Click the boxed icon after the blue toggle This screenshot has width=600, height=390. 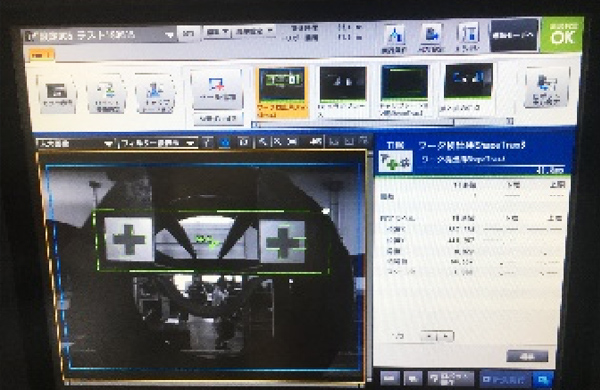pyautogui.click(x=243, y=142)
